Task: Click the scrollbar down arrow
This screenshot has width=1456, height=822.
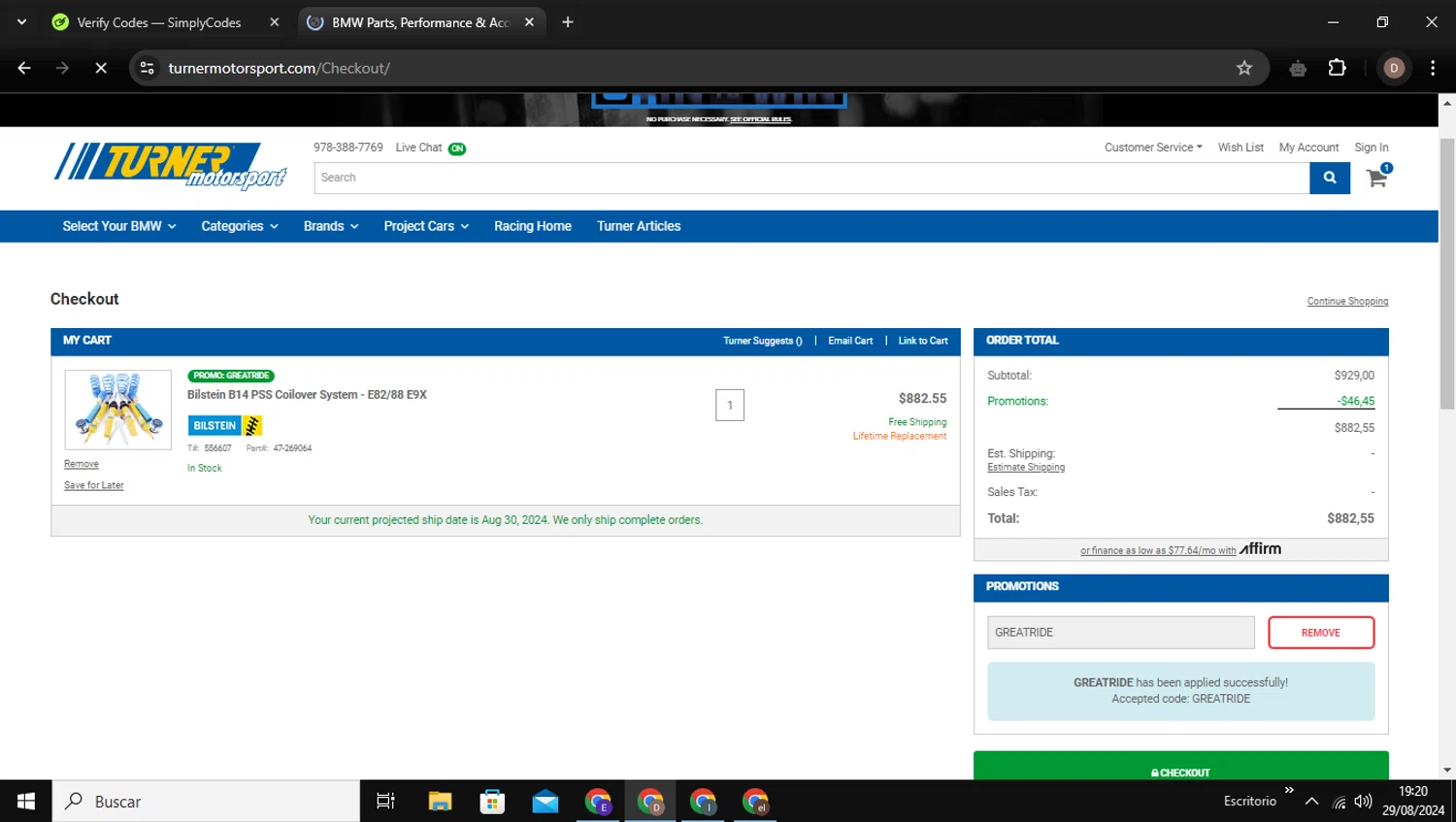Action: tap(1447, 771)
